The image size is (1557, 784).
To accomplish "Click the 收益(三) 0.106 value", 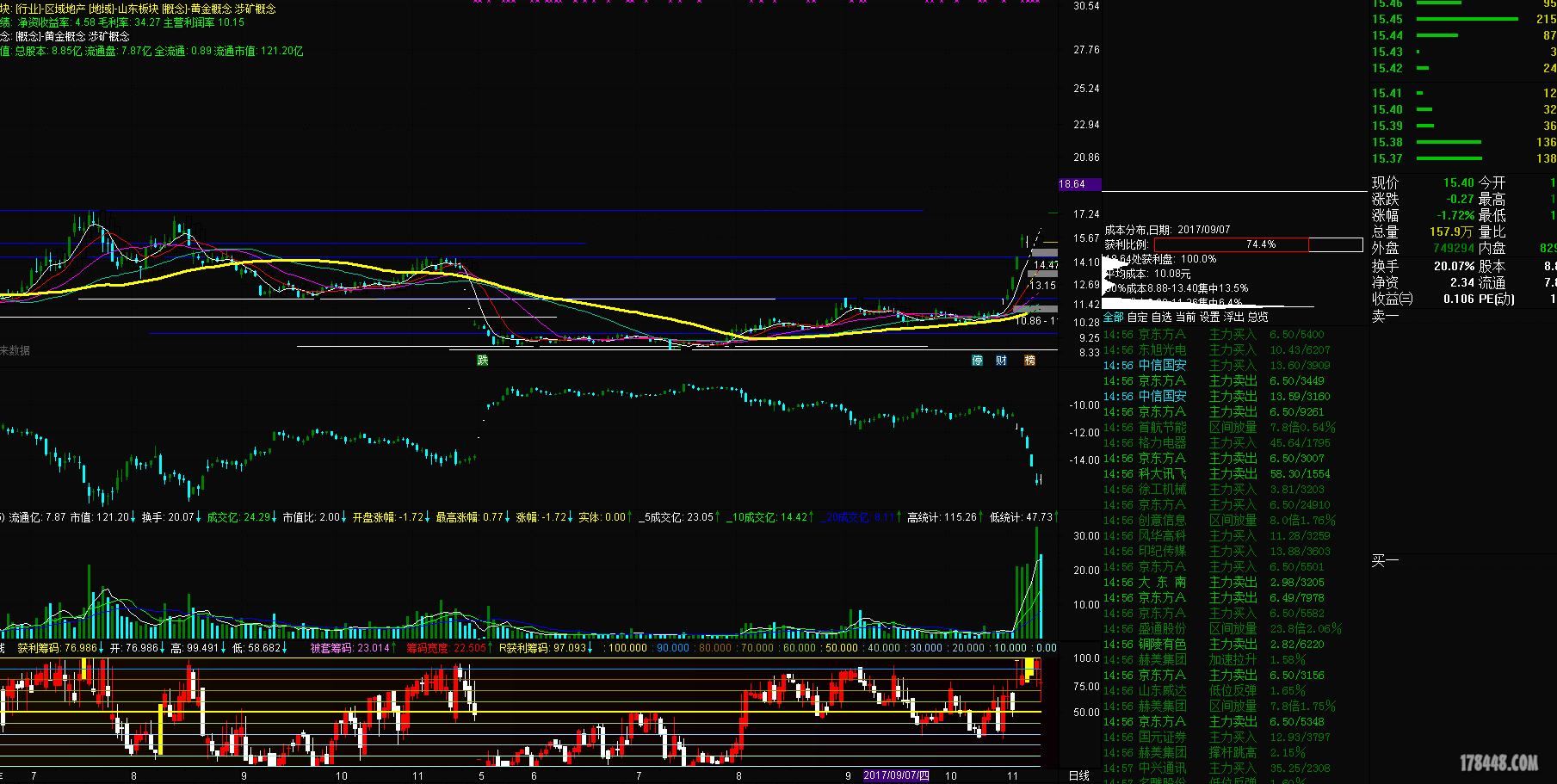I will tap(1459, 299).
